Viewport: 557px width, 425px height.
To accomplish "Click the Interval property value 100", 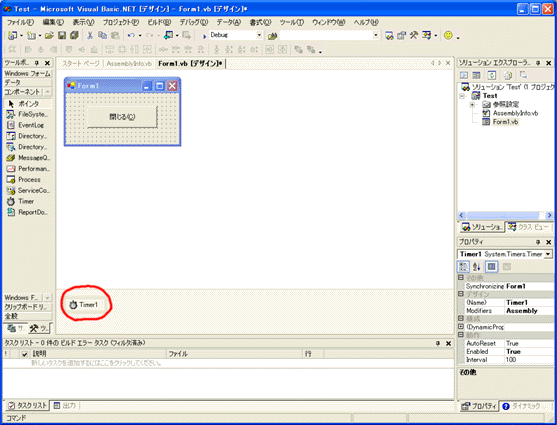I will point(529,360).
